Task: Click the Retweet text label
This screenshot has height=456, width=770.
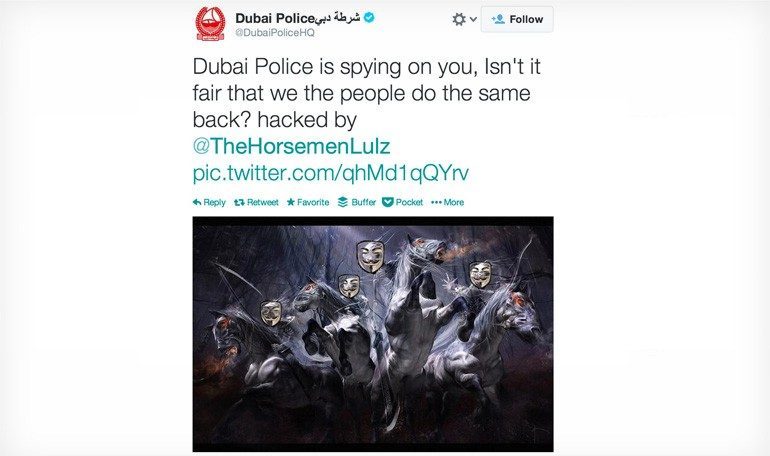Action: tap(263, 202)
